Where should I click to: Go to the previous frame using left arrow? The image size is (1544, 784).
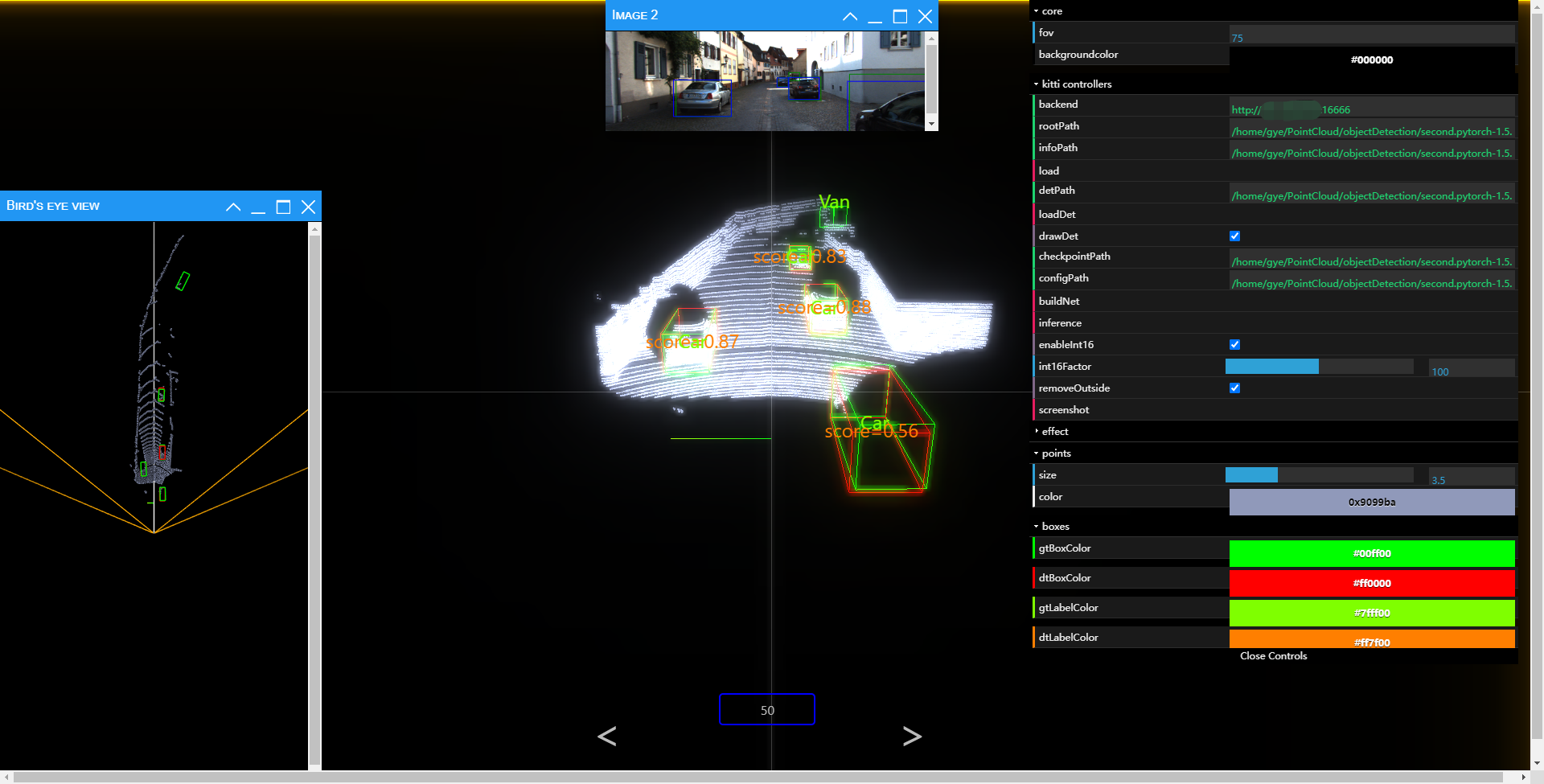click(x=607, y=736)
